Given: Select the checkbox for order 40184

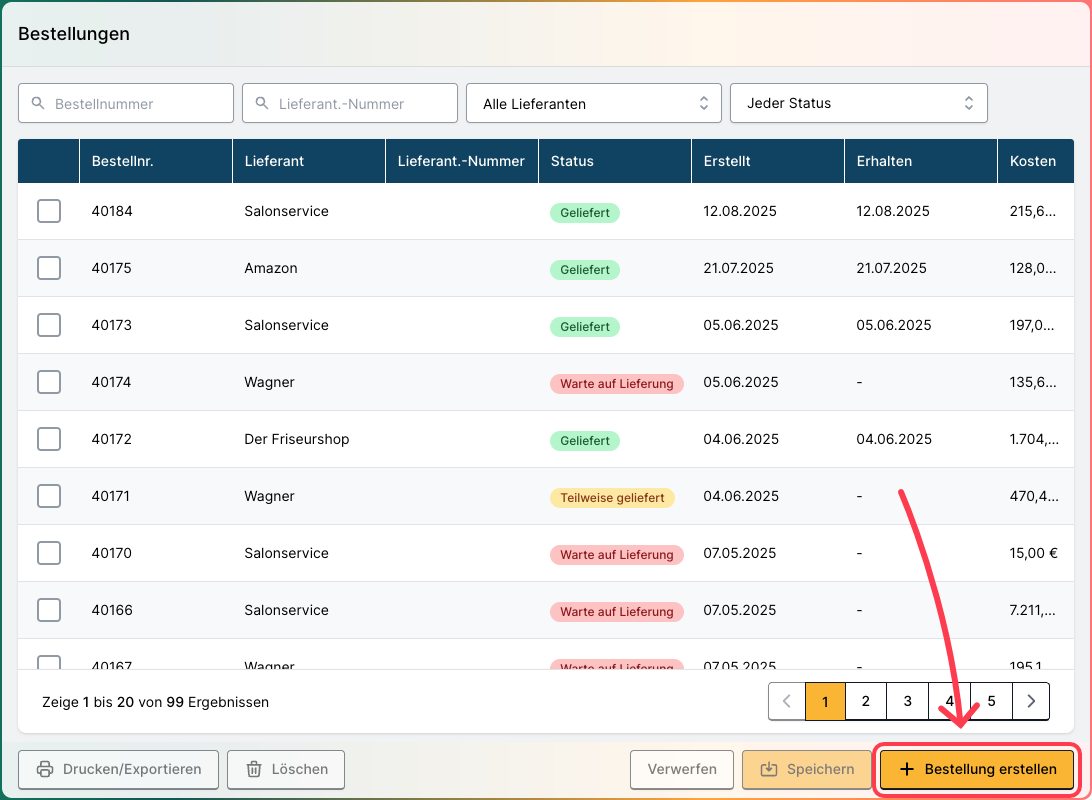Looking at the screenshot, I should pos(49,211).
